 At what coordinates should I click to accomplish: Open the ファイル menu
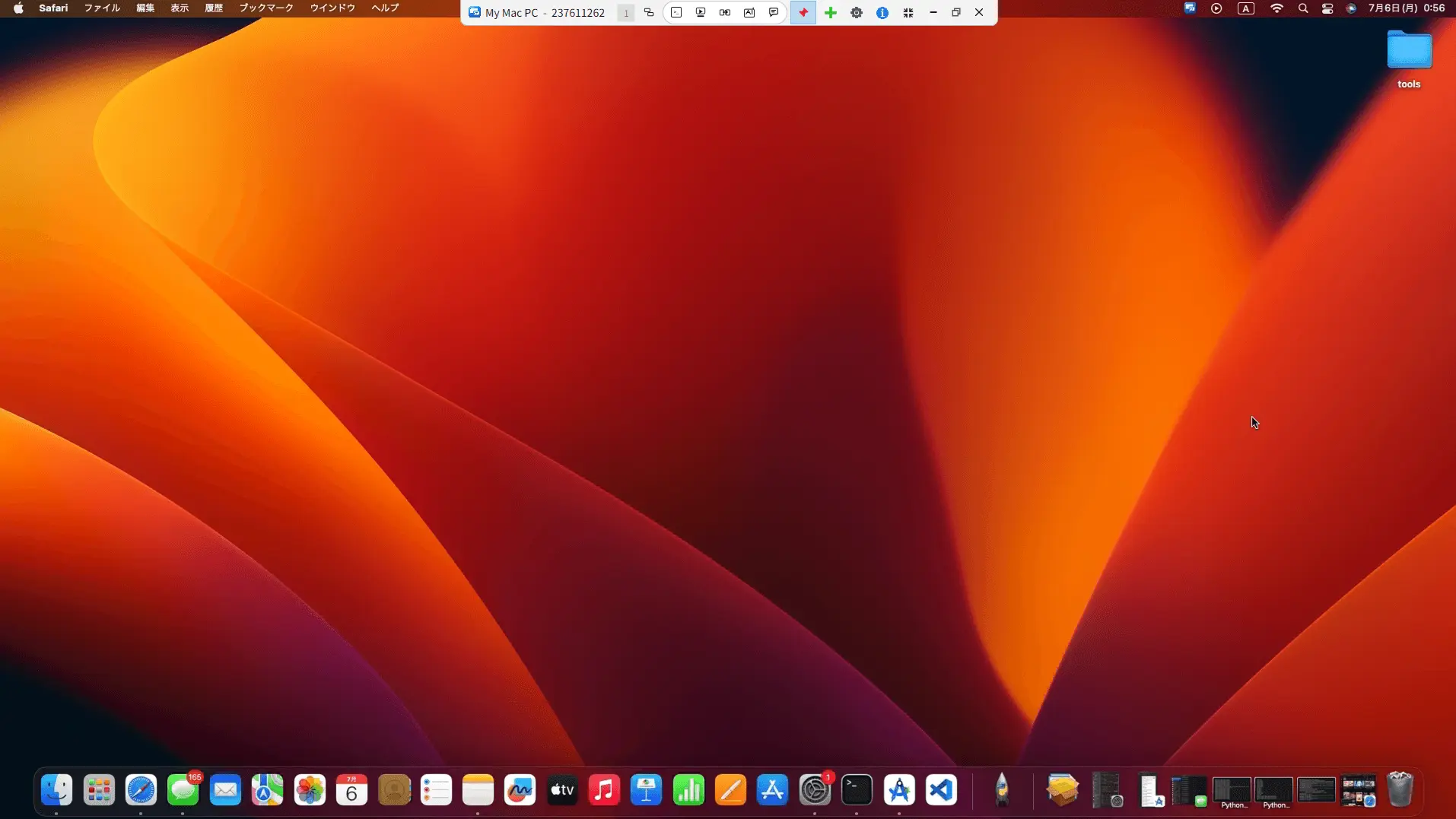pos(102,8)
